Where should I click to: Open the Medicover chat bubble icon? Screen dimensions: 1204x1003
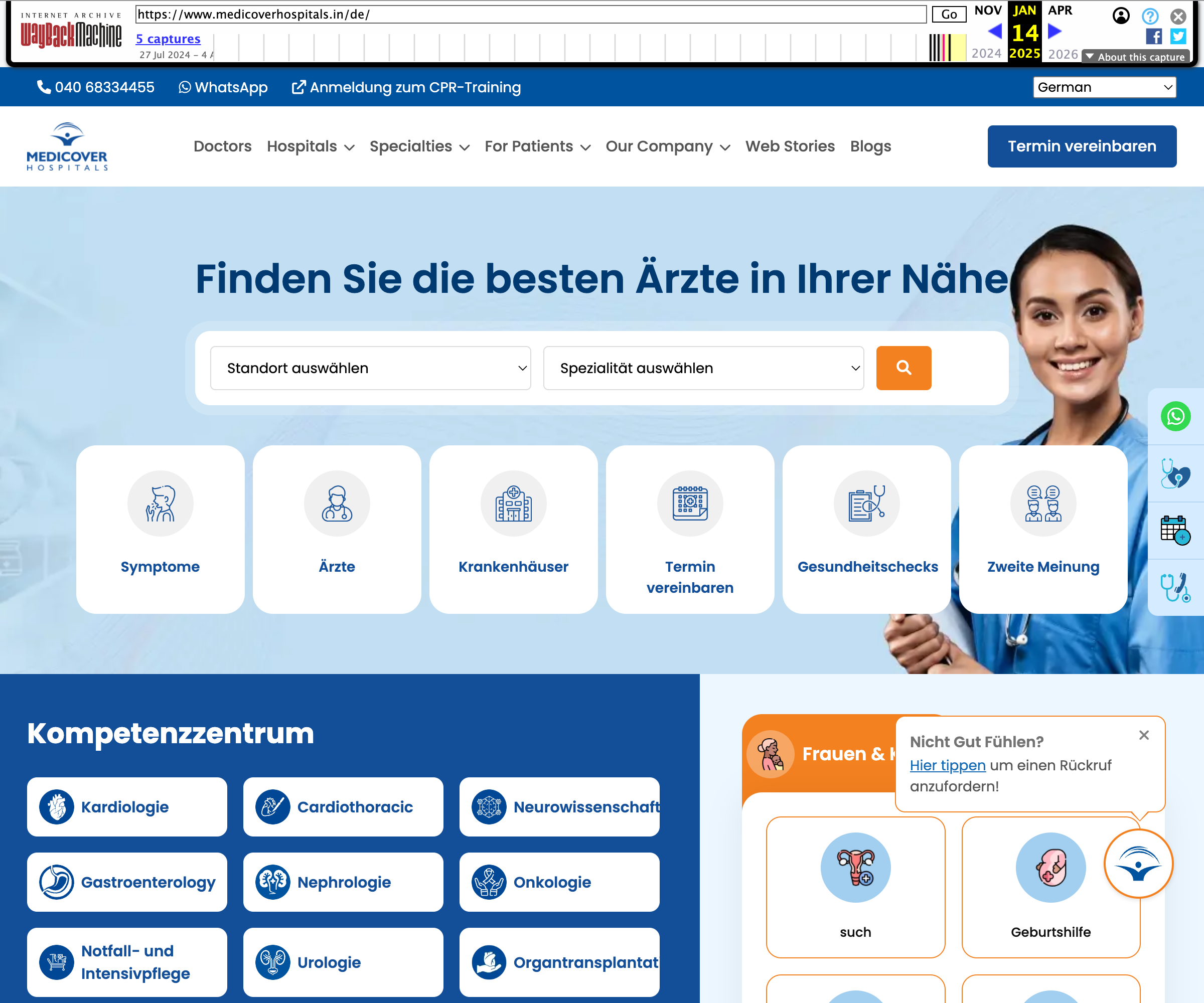tap(1138, 863)
